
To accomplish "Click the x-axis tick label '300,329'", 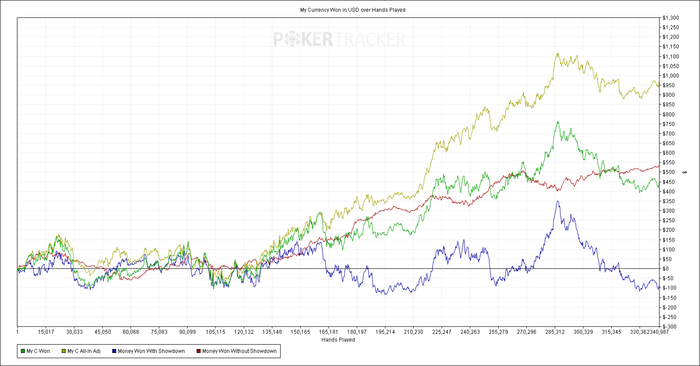I will pos(583,332).
